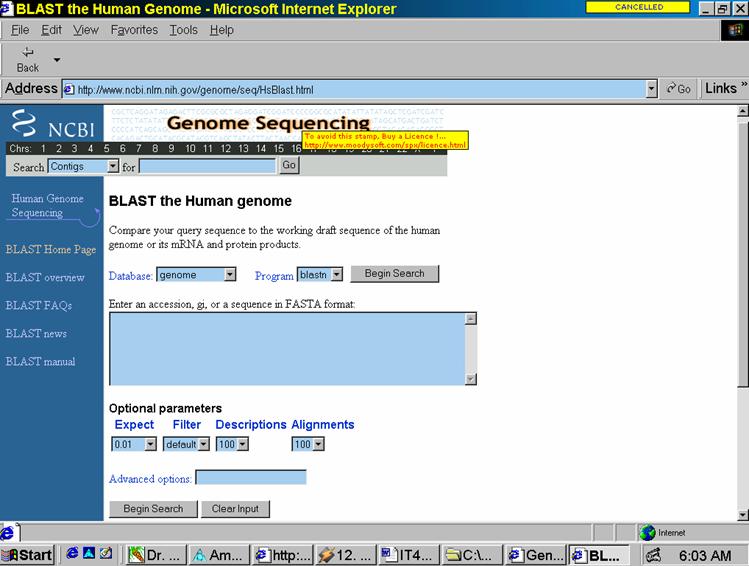Image resolution: width=749 pixels, height=566 pixels.
Task: Open the Help menu
Action: [222, 30]
